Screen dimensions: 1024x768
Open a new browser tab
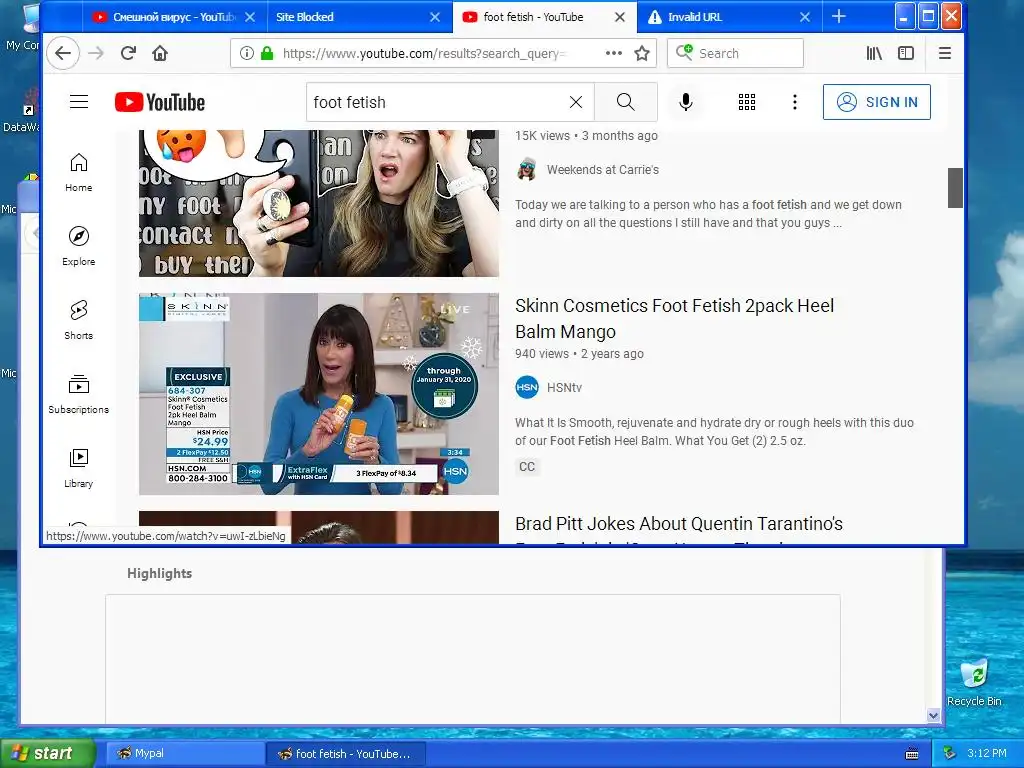(839, 16)
